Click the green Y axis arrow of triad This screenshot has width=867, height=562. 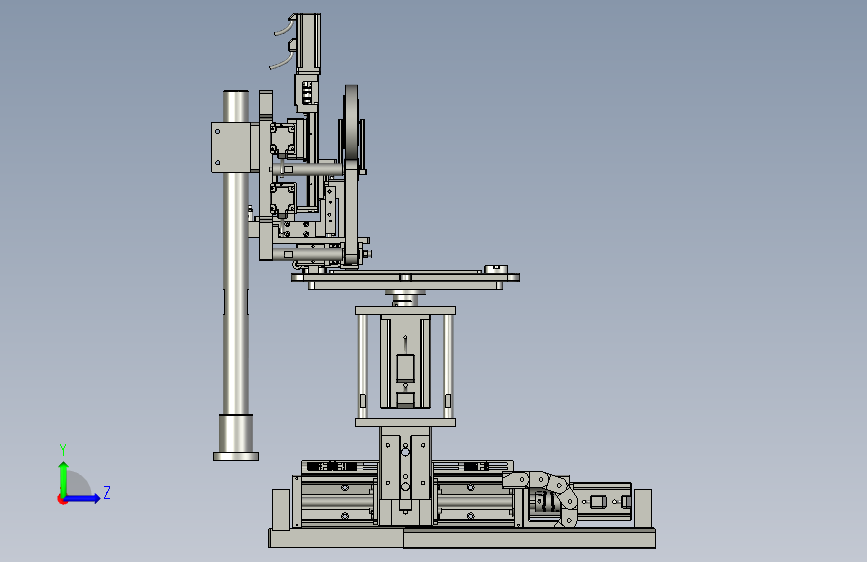point(64,478)
